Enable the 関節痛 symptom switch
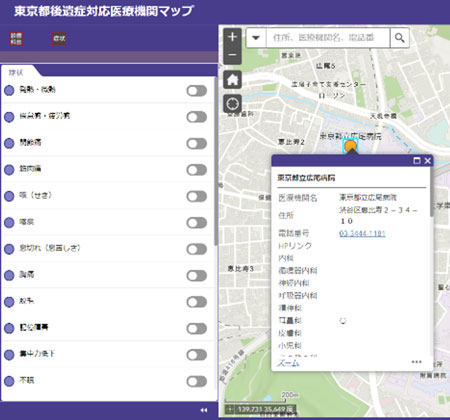The height and width of the screenshot is (420, 450). (x=197, y=143)
